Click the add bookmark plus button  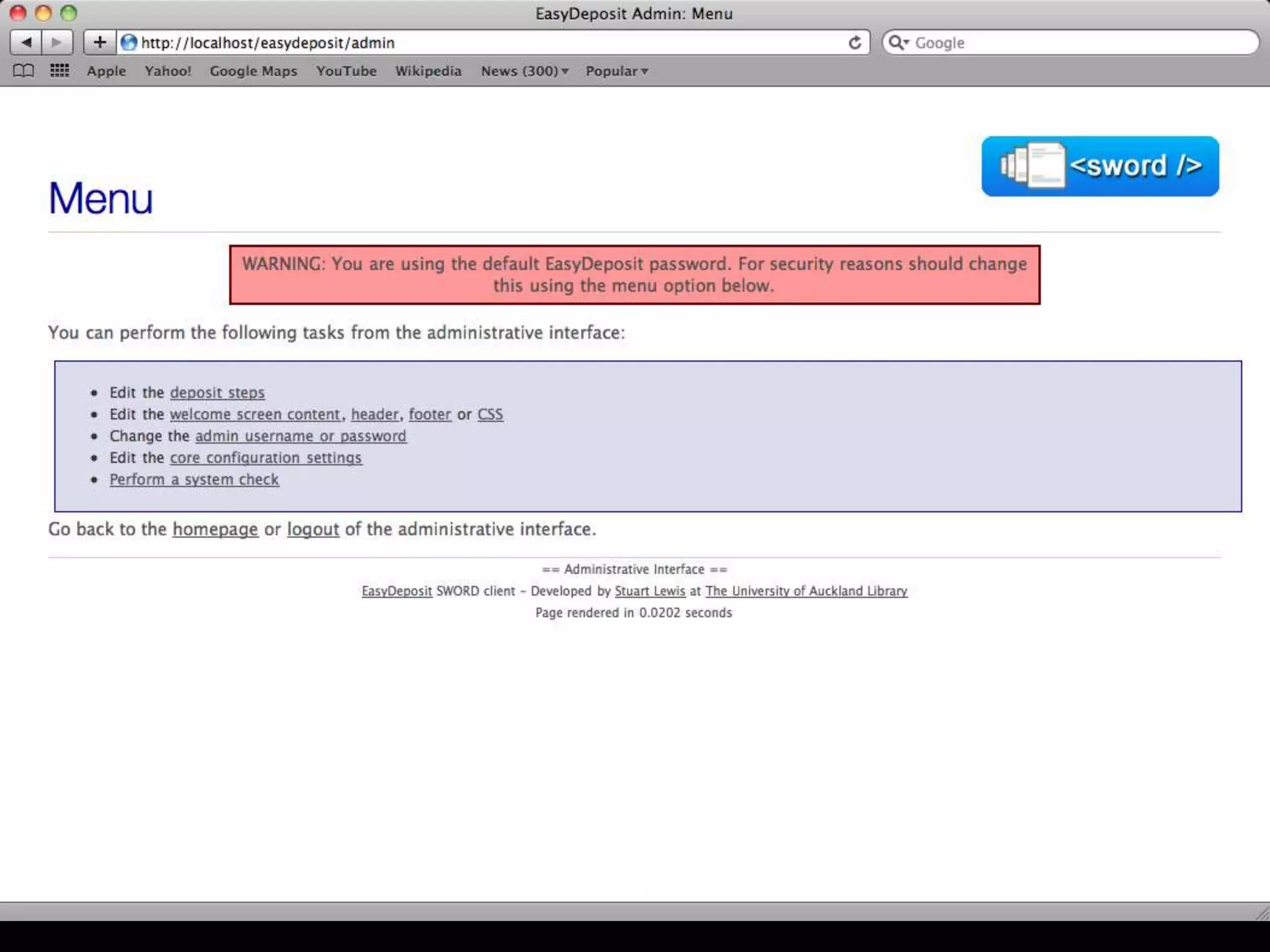click(x=100, y=43)
